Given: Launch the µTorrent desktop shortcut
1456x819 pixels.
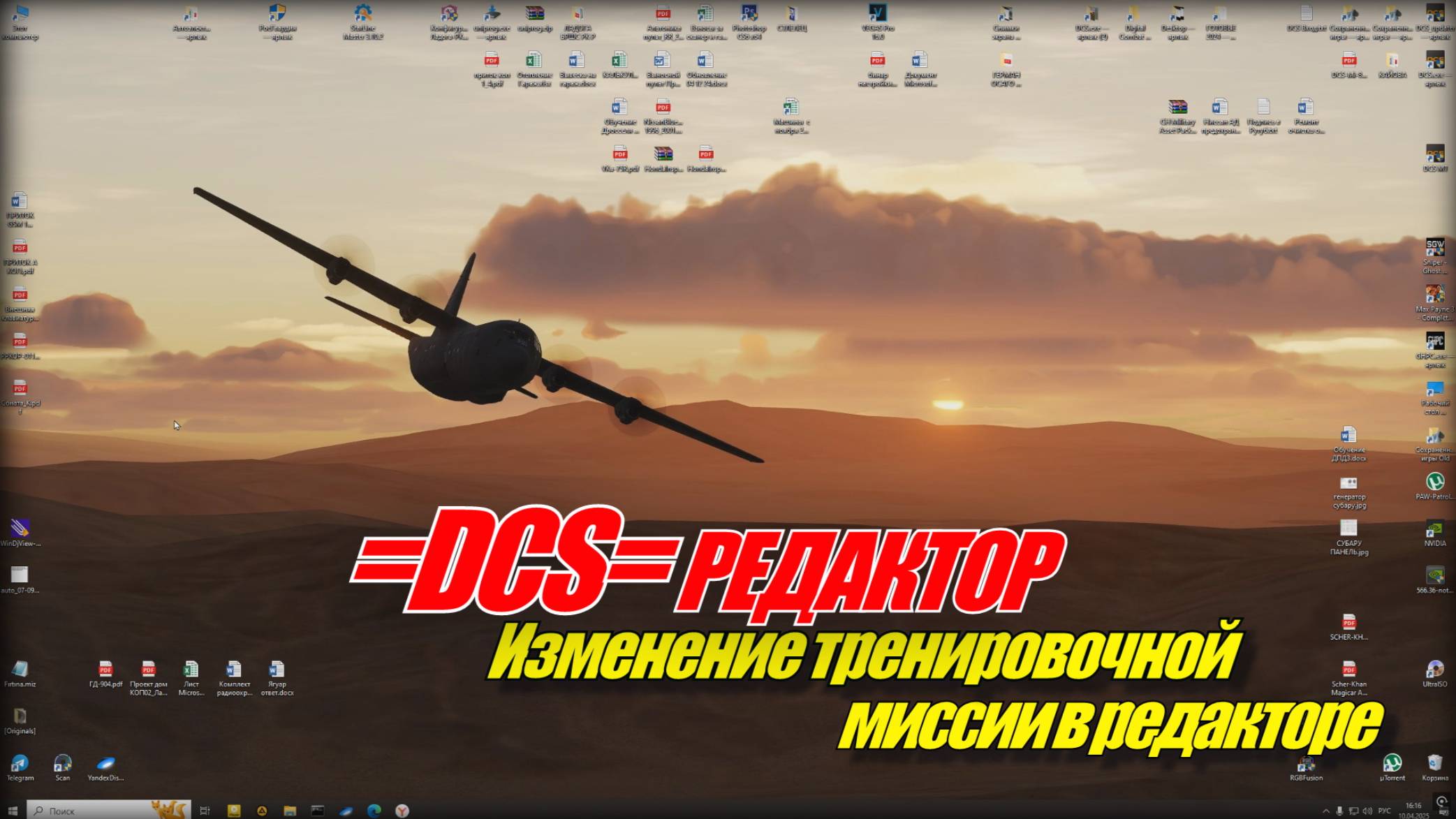Looking at the screenshot, I should pyautogui.click(x=1392, y=764).
